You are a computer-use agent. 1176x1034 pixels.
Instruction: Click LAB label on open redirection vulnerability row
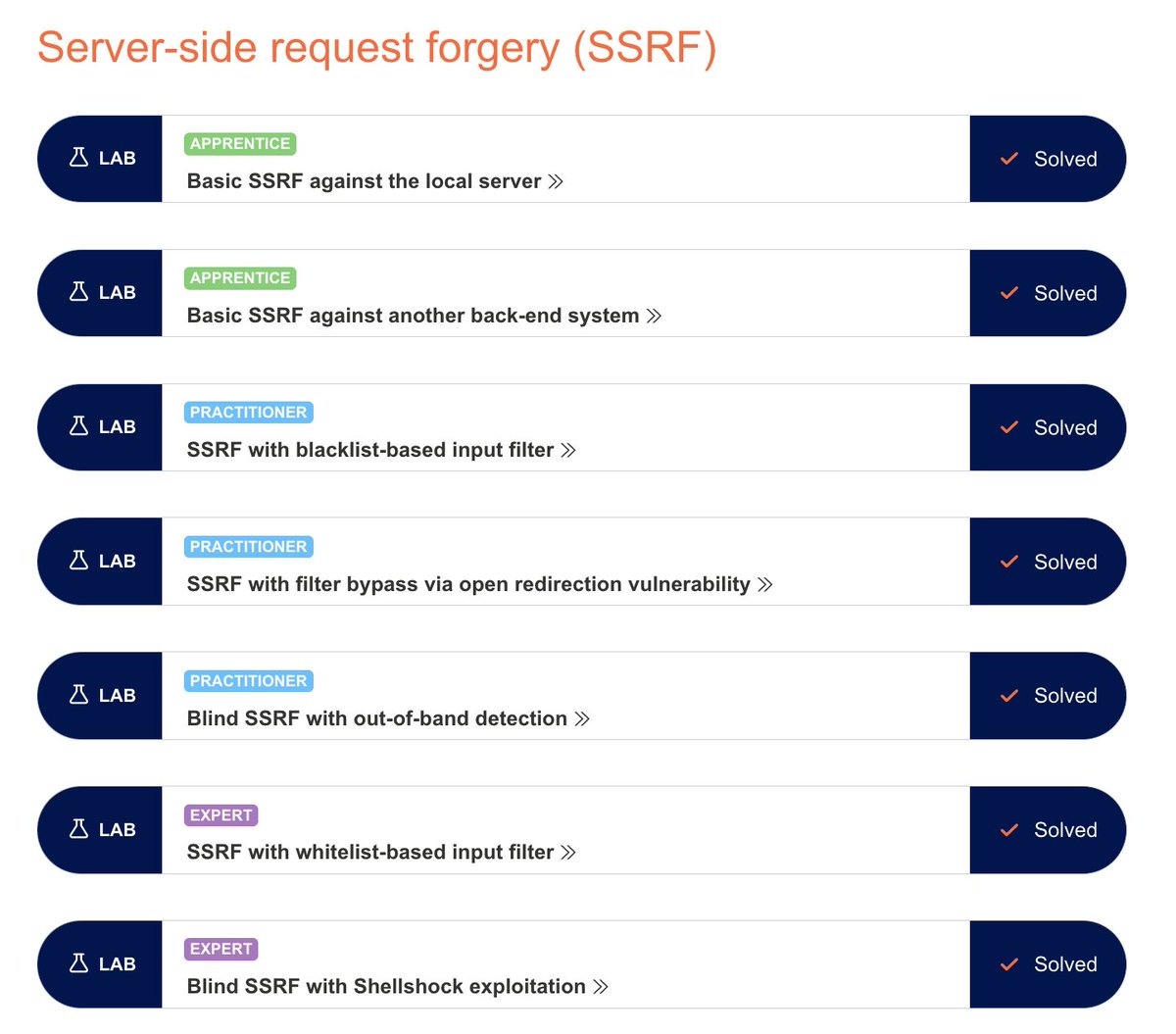point(118,562)
